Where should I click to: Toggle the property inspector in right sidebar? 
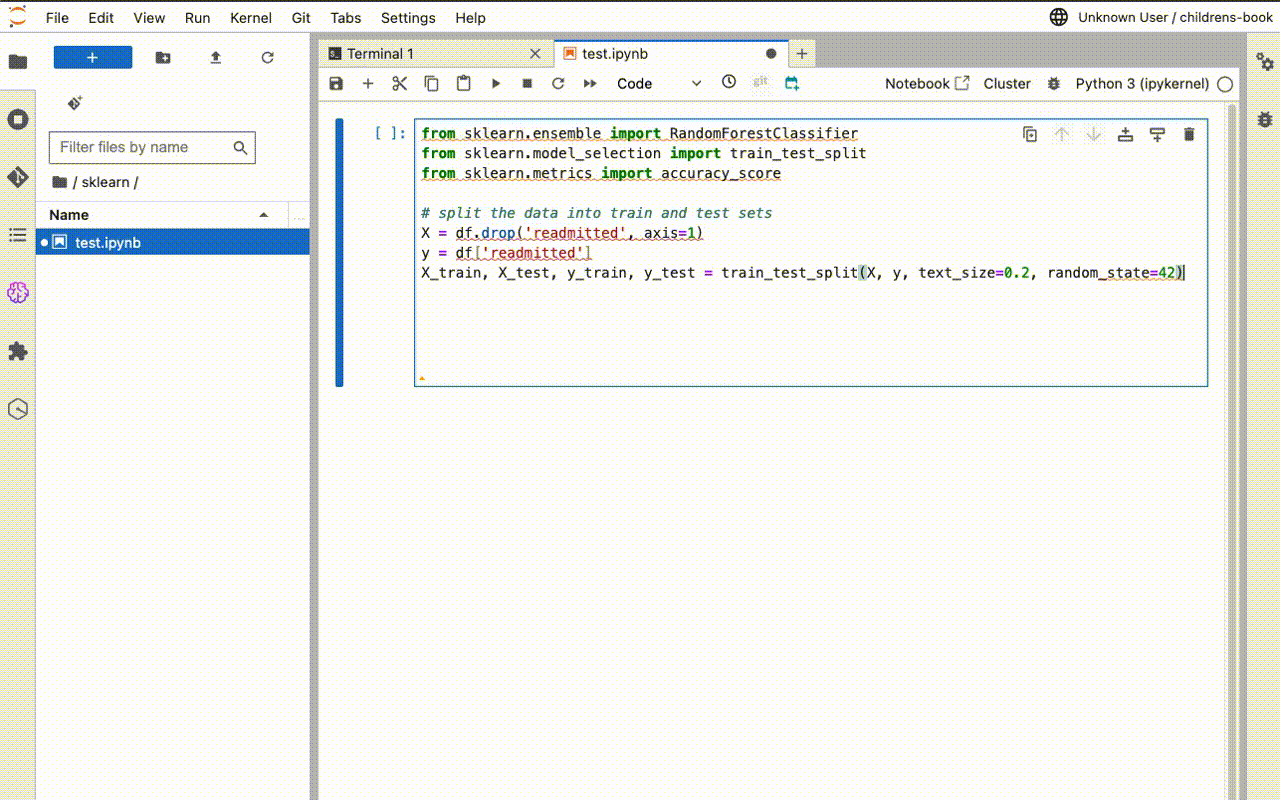pos(1265,62)
